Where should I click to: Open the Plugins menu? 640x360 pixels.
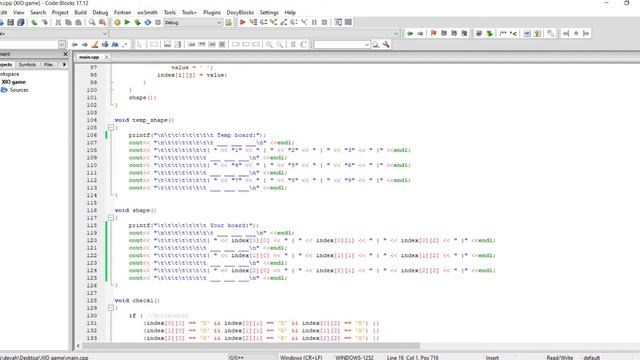212,13
